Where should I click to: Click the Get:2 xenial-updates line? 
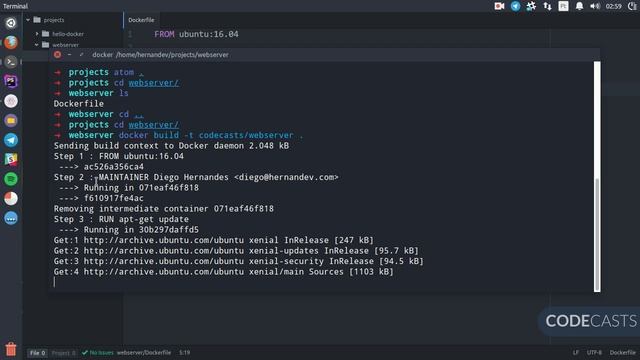(236, 251)
